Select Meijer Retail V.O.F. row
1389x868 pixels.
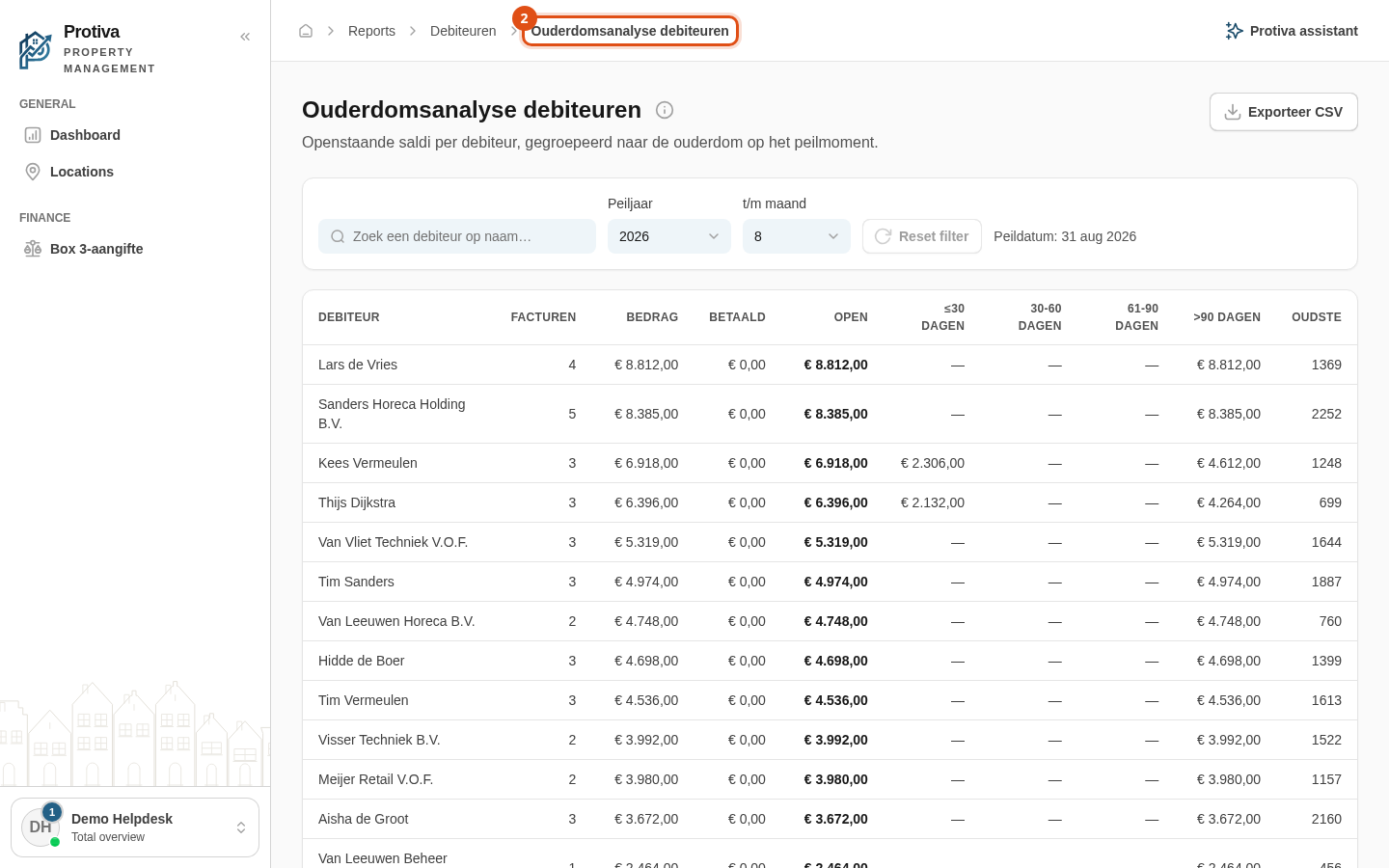tap(830, 779)
